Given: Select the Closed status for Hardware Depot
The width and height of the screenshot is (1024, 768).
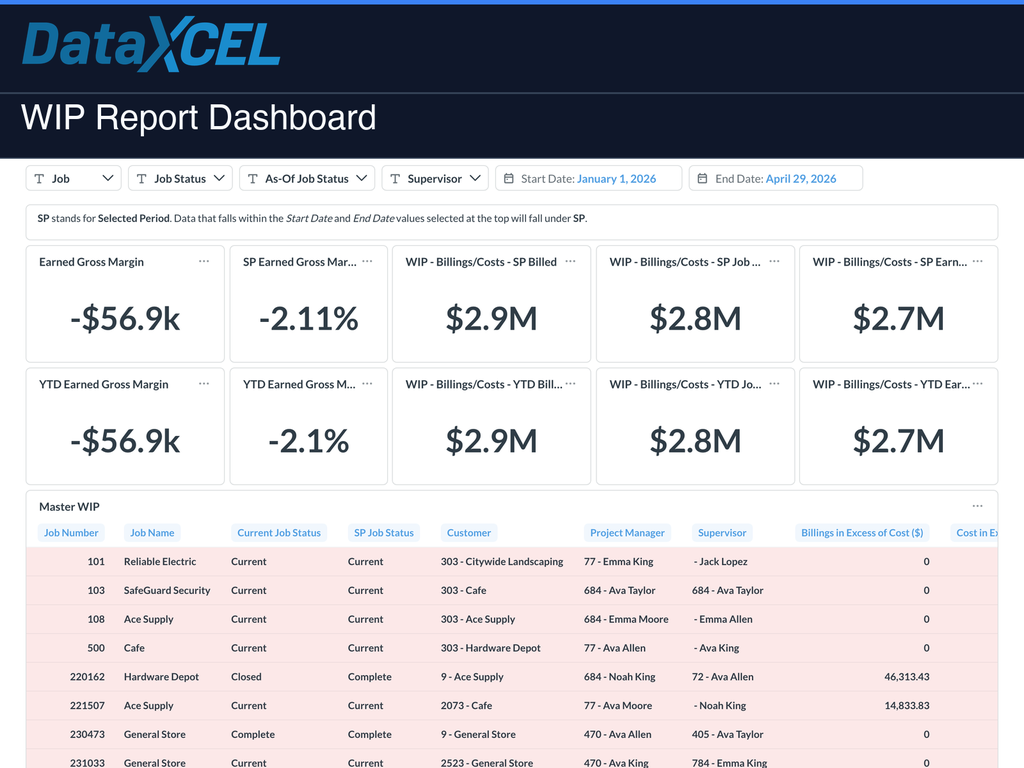Looking at the screenshot, I should pyautogui.click(x=246, y=677).
